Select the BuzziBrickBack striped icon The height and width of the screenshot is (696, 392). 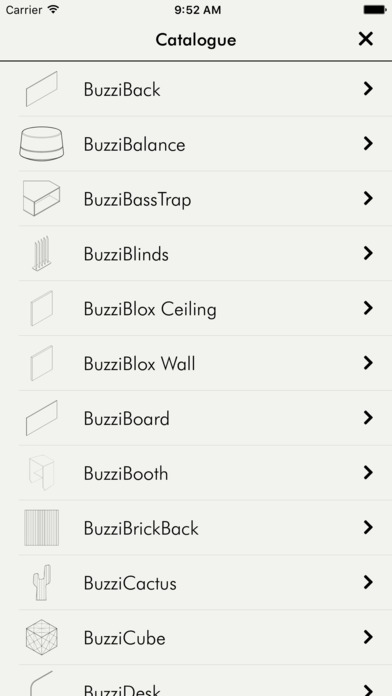[x=41, y=527]
